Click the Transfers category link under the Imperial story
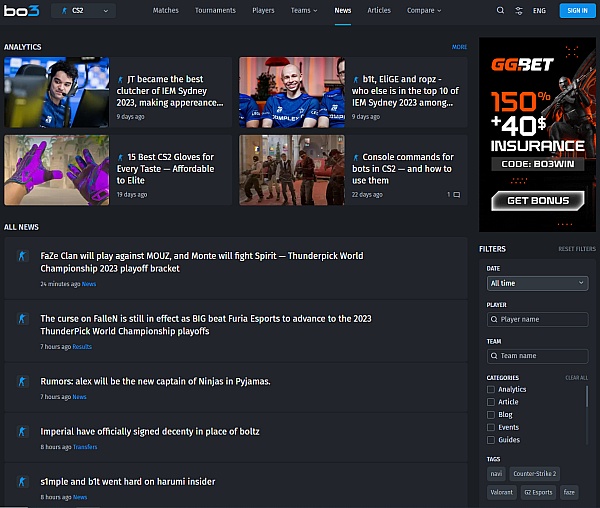600x508 pixels. click(x=85, y=447)
